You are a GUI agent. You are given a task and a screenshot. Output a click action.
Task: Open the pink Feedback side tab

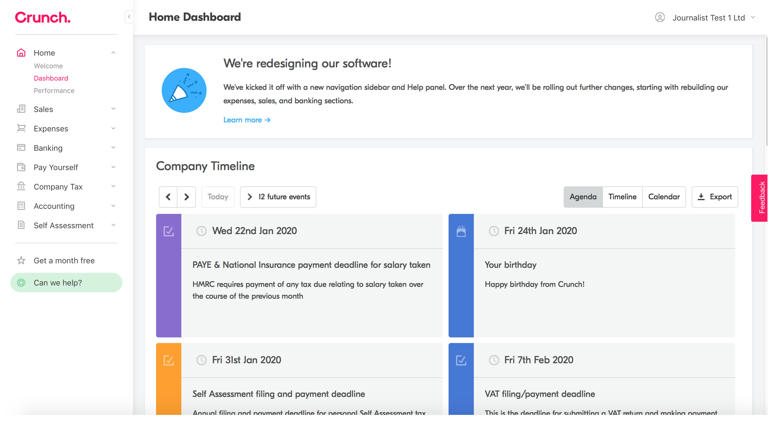tap(760, 198)
